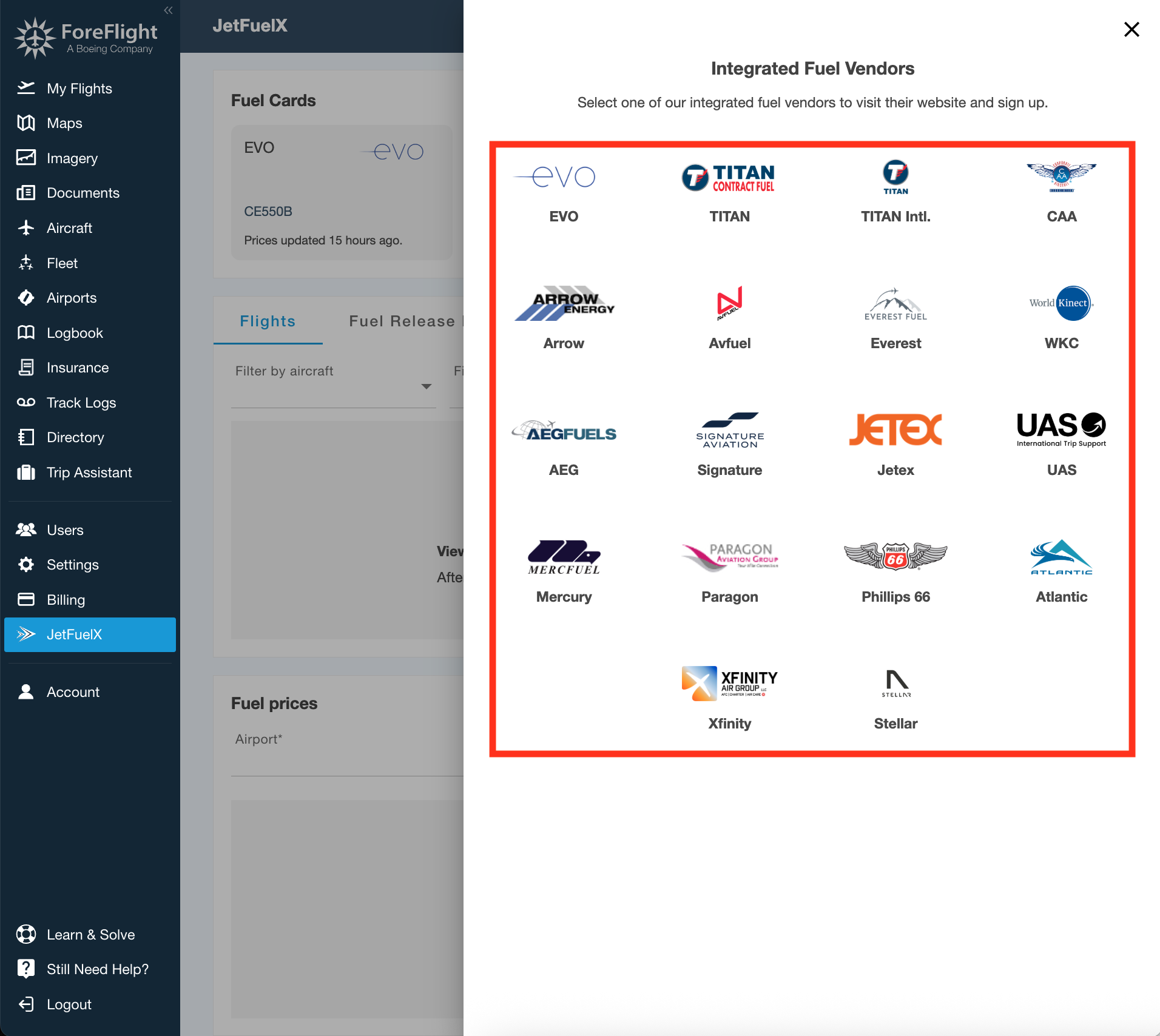Image resolution: width=1160 pixels, height=1036 pixels.
Task: Log out using the Logout item
Action: point(90,1004)
